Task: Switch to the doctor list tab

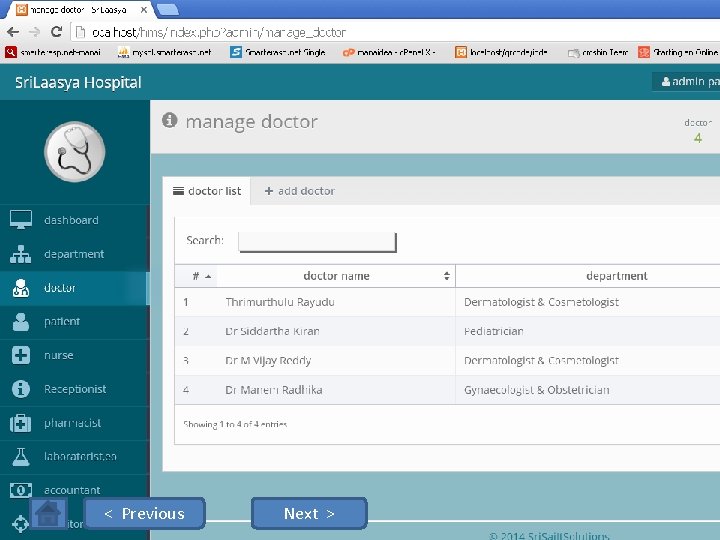Action: pyautogui.click(x=207, y=191)
